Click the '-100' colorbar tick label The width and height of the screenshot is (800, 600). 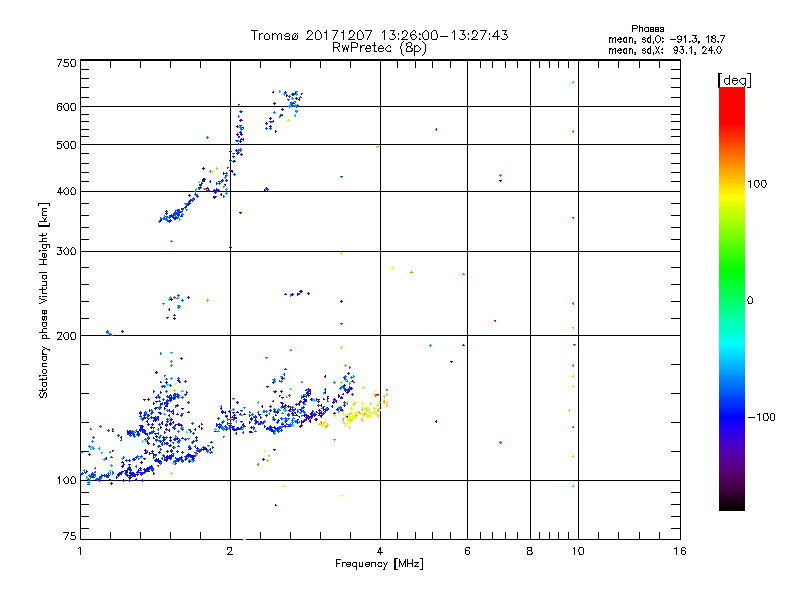click(761, 417)
